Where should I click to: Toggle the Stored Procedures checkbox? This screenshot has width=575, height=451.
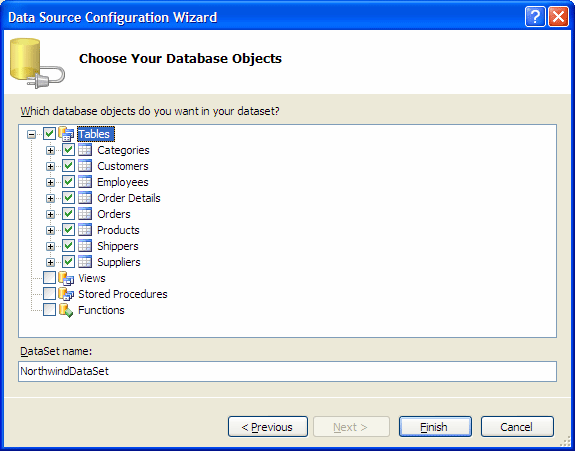coord(50,294)
